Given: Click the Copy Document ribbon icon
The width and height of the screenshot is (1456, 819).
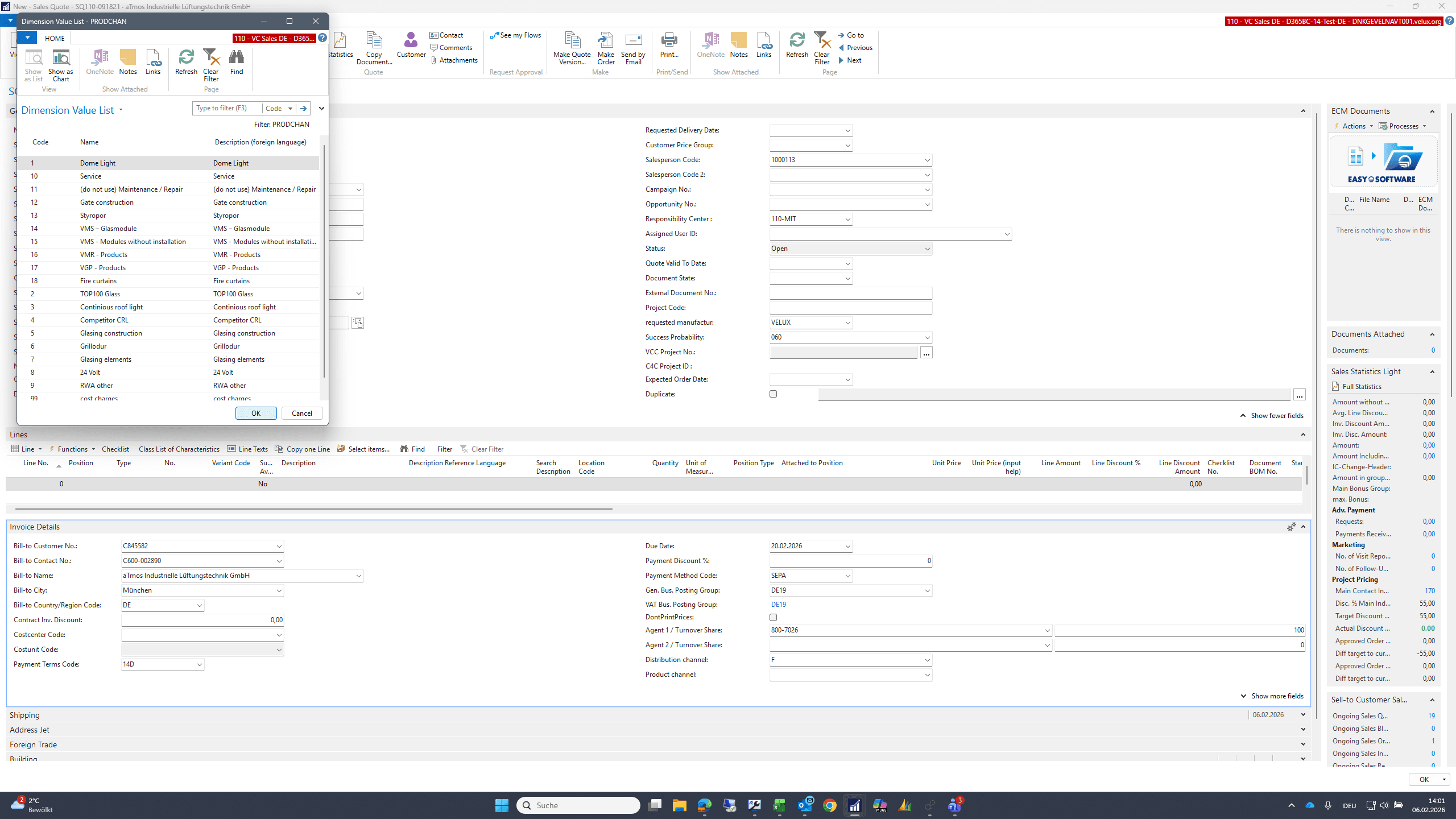Looking at the screenshot, I should [x=374, y=48].
